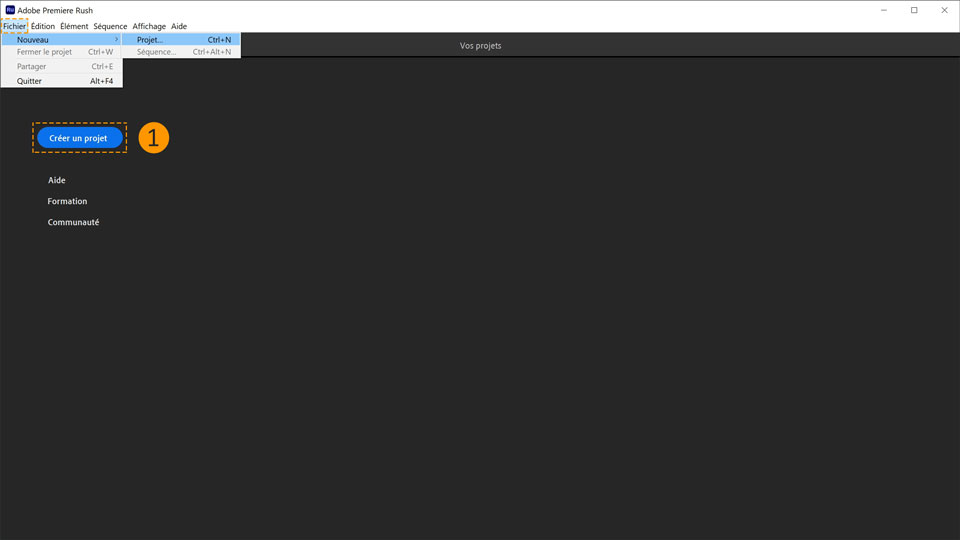Close the Premiere Rush window

[944, 10]
